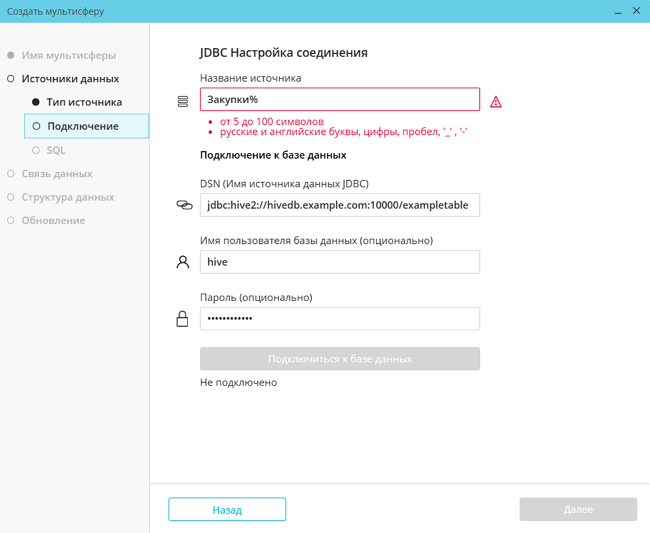Screen dimensions: 650x533
Task: Go to the SQL substep
Action: point(56,150)
